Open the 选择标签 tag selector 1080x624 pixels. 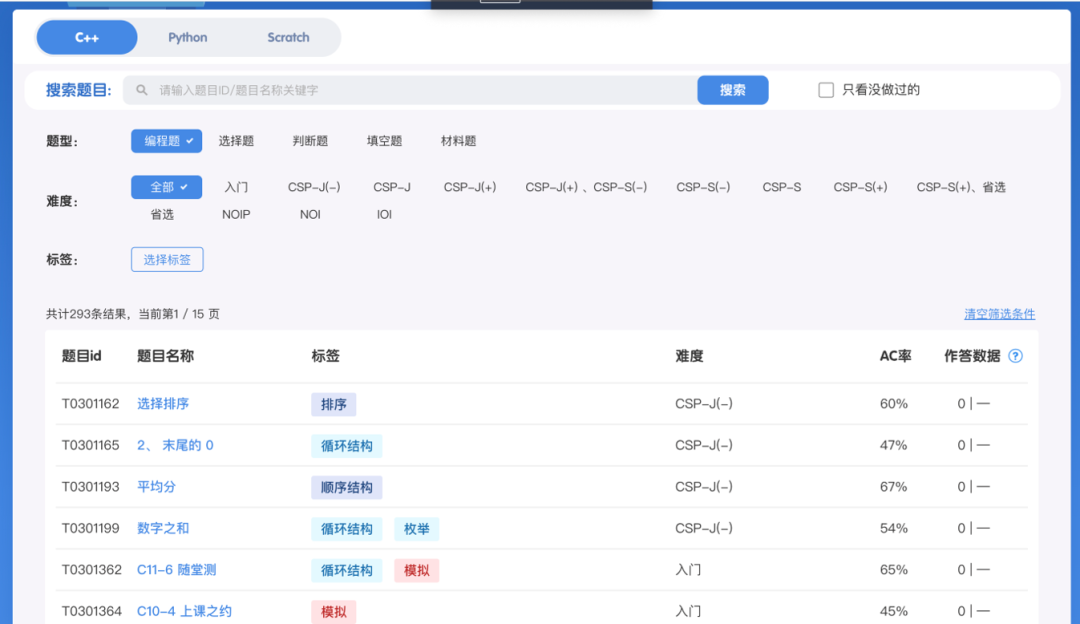click(167, 260)
